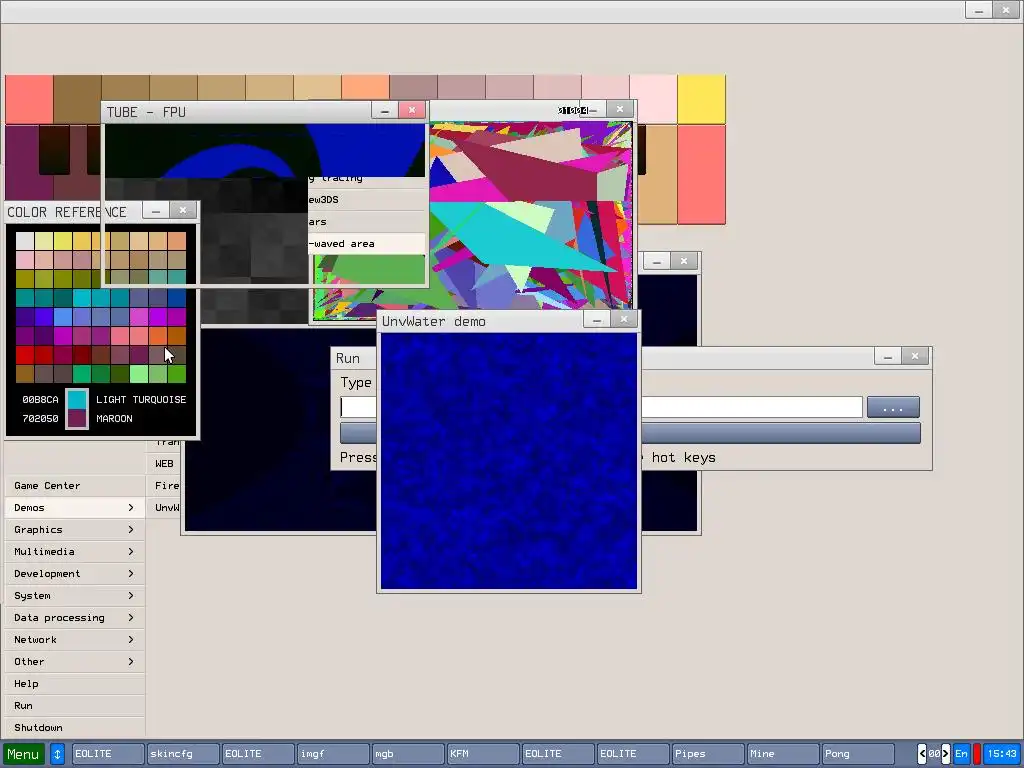
Task: Pick the white swatch in Color Reference
Action: (x=25, y=241)
